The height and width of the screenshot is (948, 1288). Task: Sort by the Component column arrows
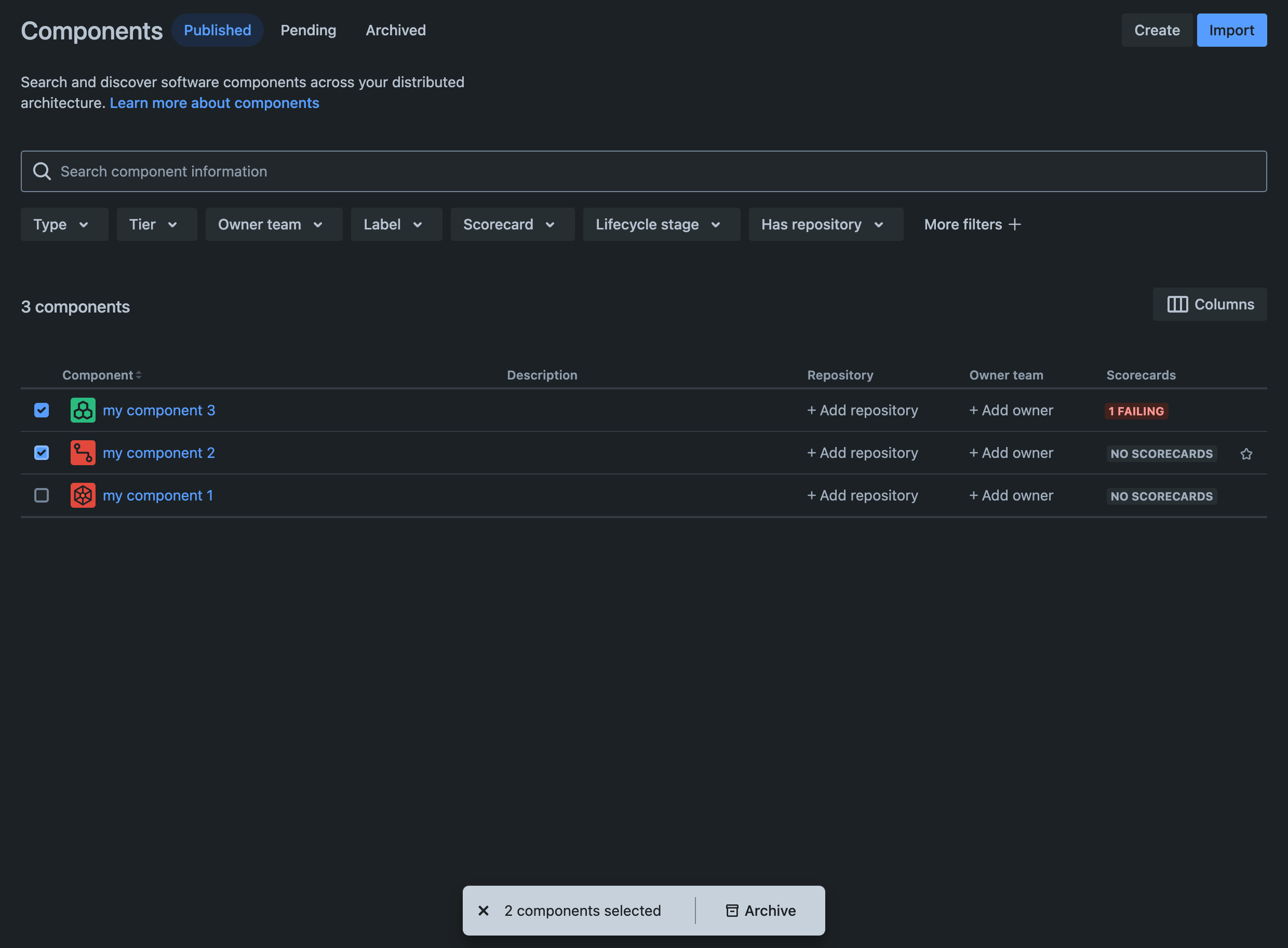(138, 375)
